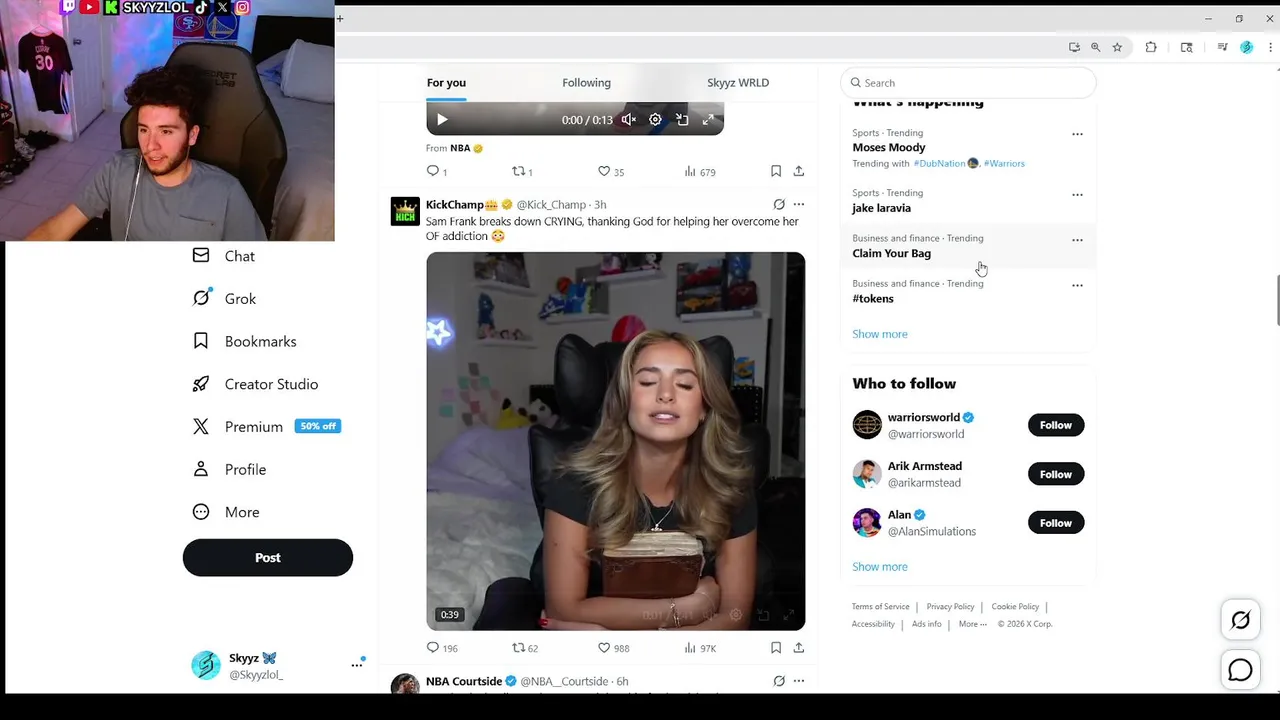Viewport: 1280px width, 720px height.
Task: Play the KickChamp video thumbnail
Action: point(615,441)
